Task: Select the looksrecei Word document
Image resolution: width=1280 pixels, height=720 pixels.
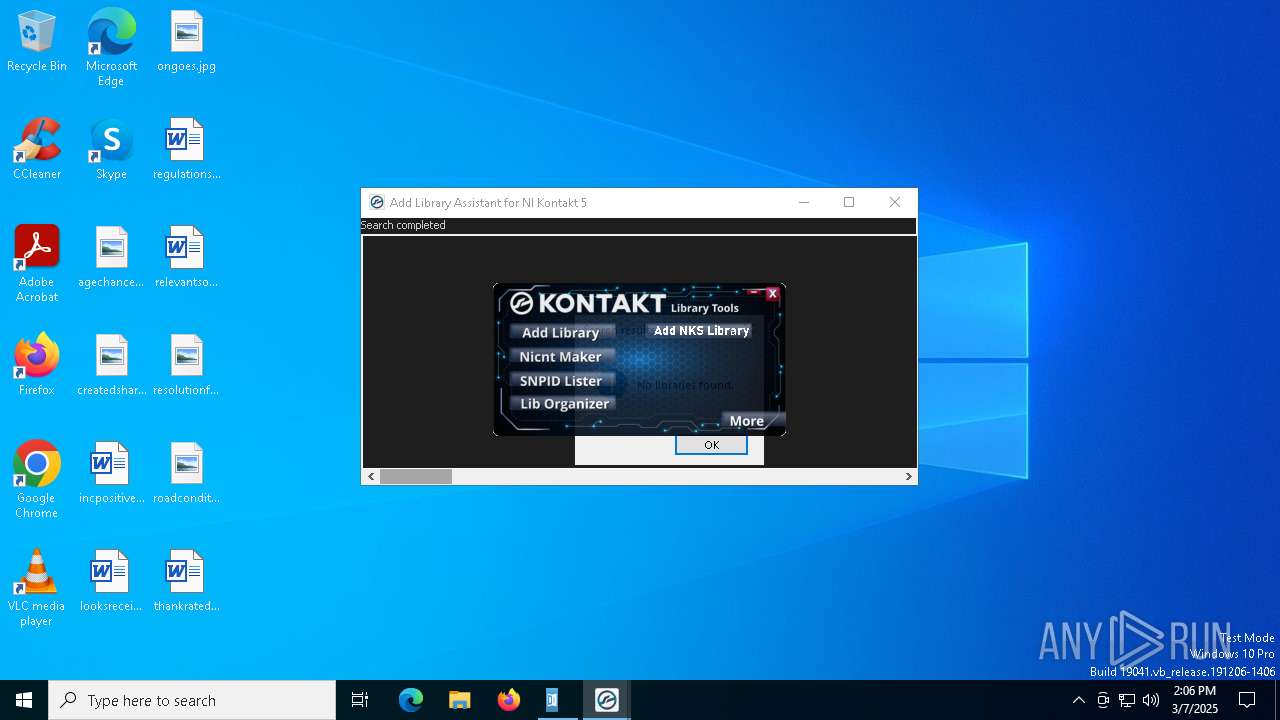Action: click(111, 582)
